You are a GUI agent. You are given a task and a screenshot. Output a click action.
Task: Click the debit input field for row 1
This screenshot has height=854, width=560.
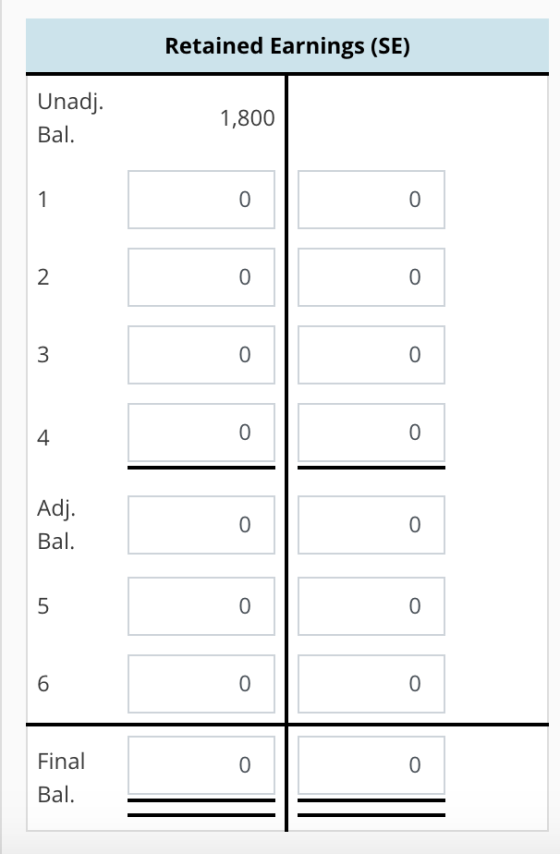(x=202, y=199)
